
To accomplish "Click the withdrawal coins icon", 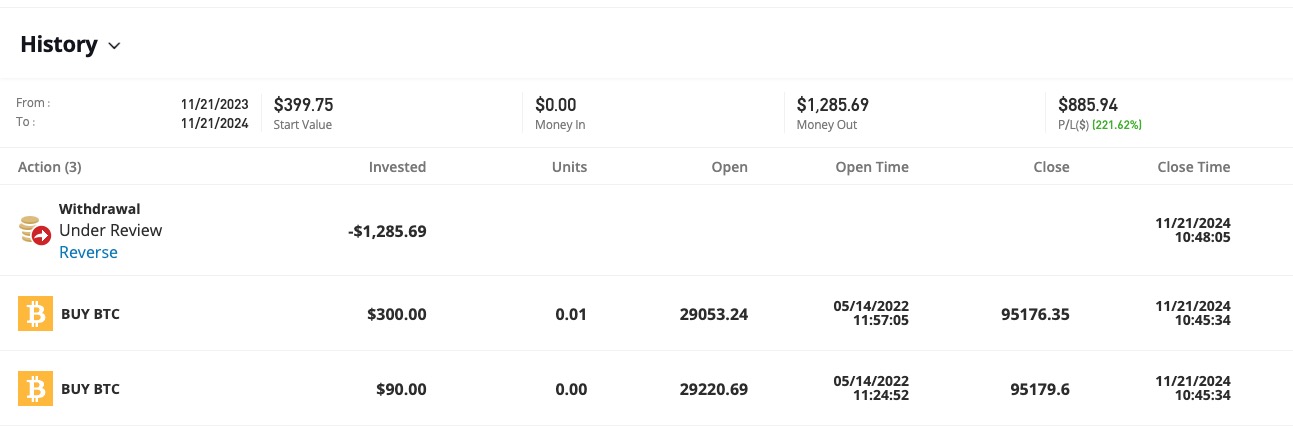I will pos(35,231).
